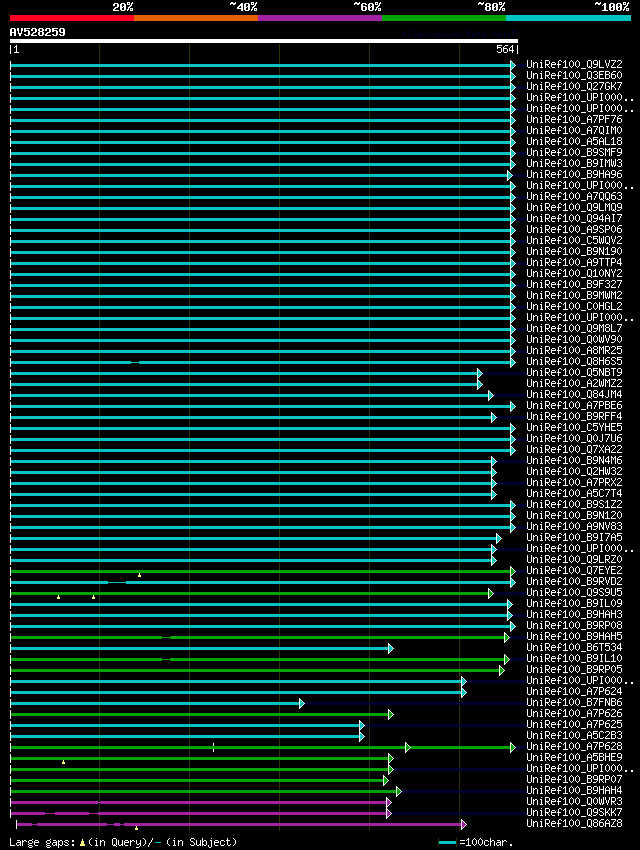Select the UniRef100_Q10NY2 label
The width and height of the screenshot is (640, 850).
click(574, 273)
